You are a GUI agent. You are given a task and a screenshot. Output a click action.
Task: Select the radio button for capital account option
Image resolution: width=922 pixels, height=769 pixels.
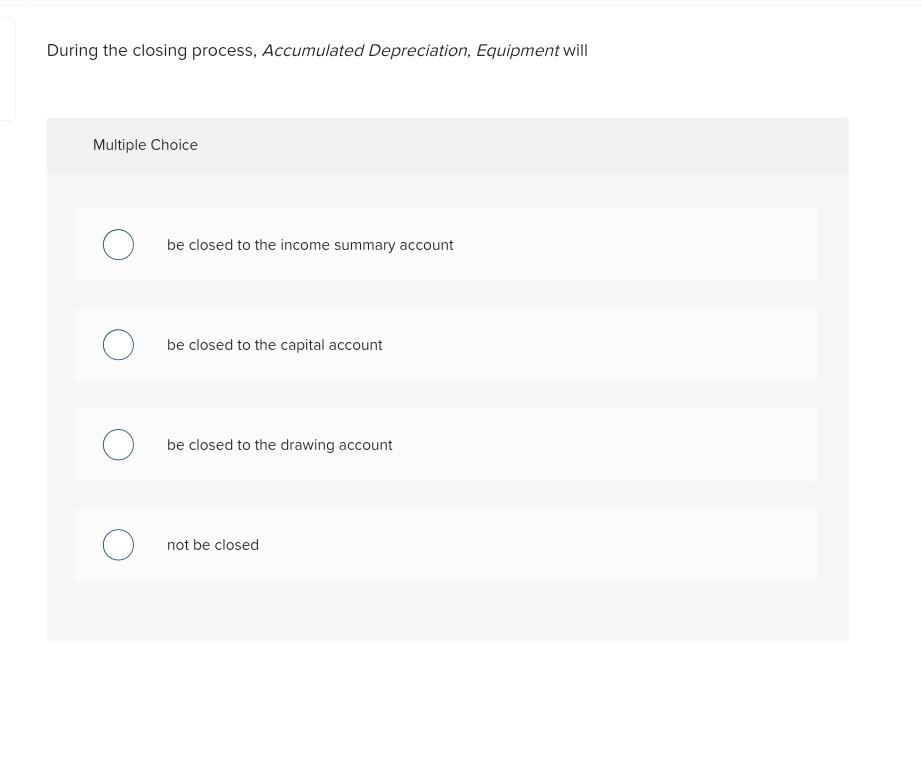[x=118, y=344]
